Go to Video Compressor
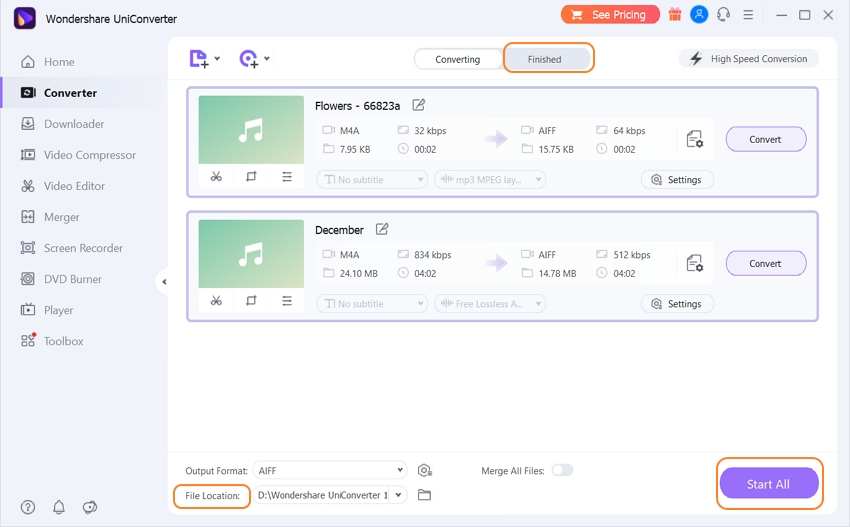Viewport: 850px width, 527px height. coord(78,155)
